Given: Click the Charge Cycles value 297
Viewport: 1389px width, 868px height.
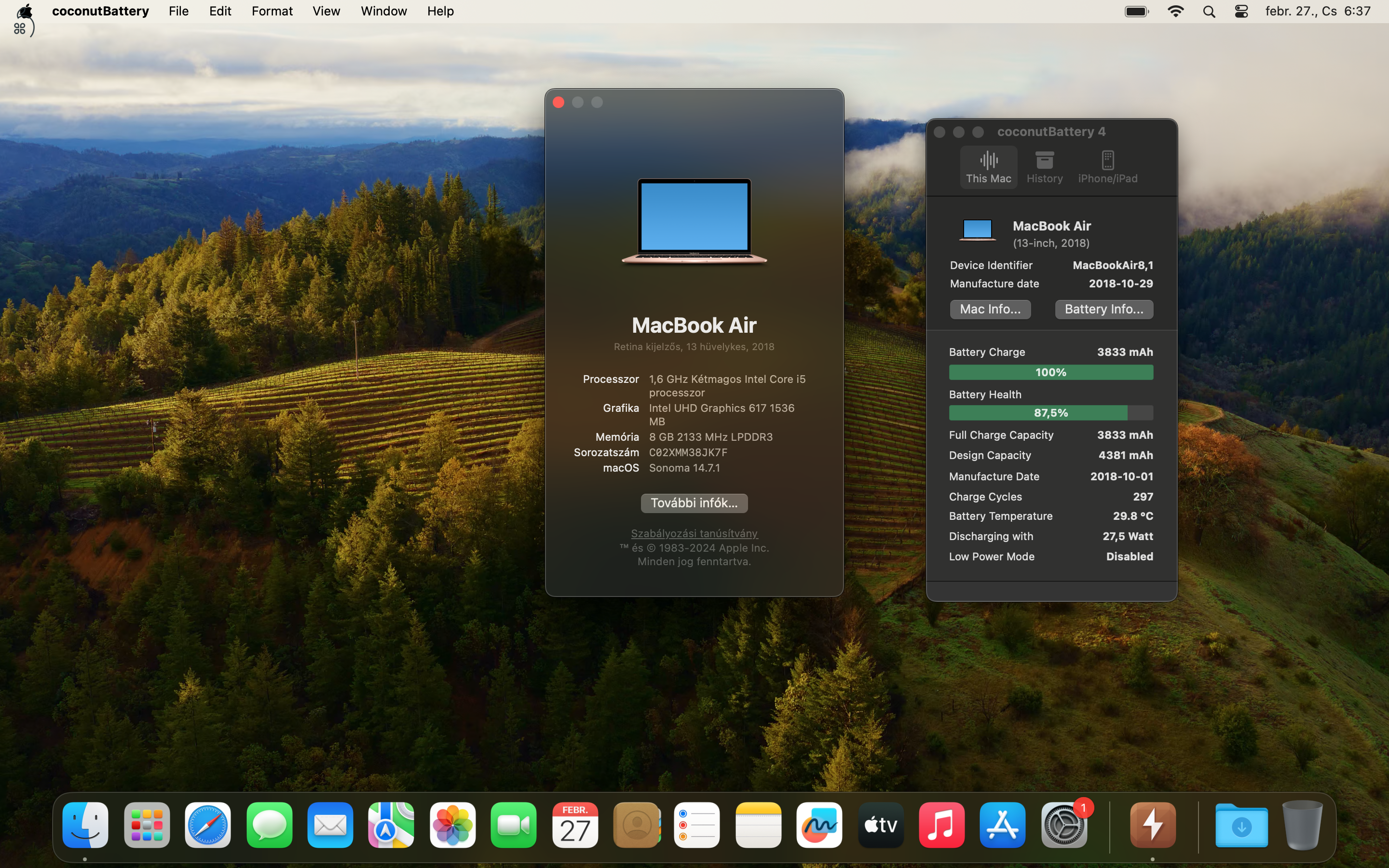Looking at the screenshot, I should pos(1143,497).
